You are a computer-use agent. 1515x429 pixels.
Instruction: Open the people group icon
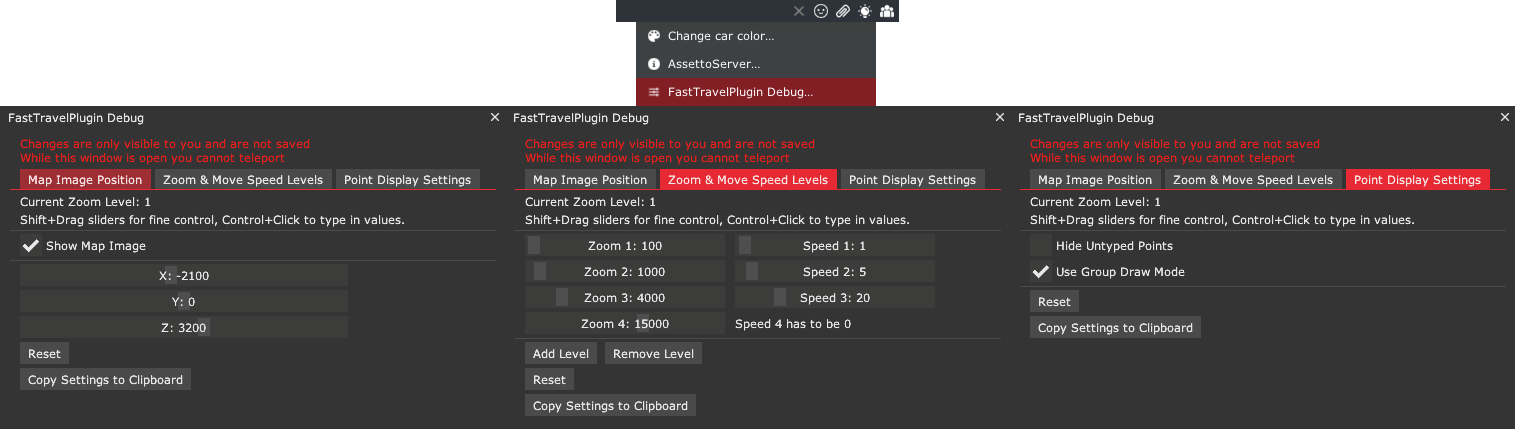(x=887, y=11)
